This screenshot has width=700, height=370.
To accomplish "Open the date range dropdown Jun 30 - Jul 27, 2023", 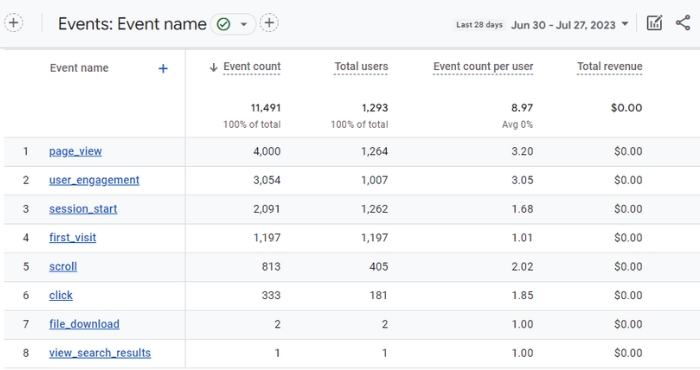I will pyautogui.click(x=570, y=25).
